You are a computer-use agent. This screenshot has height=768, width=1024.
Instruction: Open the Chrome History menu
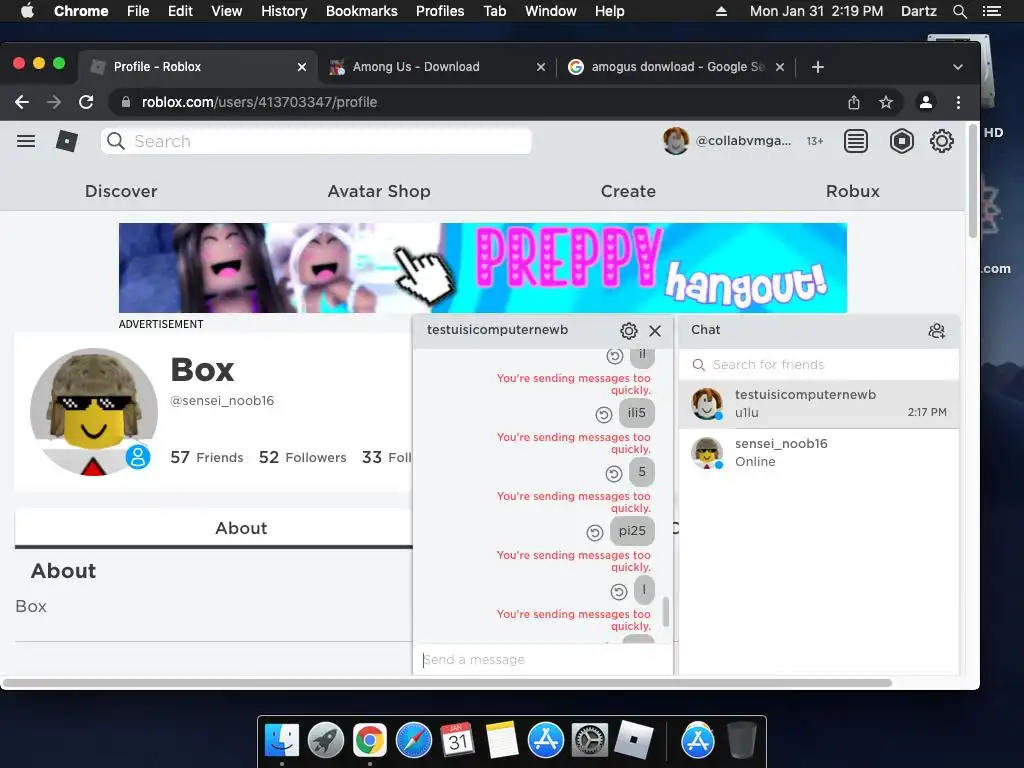284,11
